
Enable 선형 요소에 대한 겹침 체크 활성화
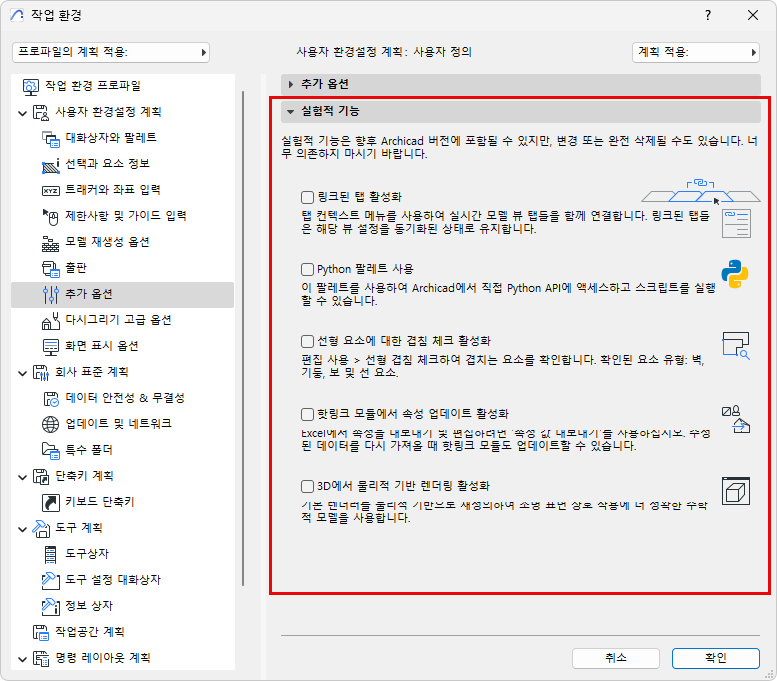tap(307, 341)
